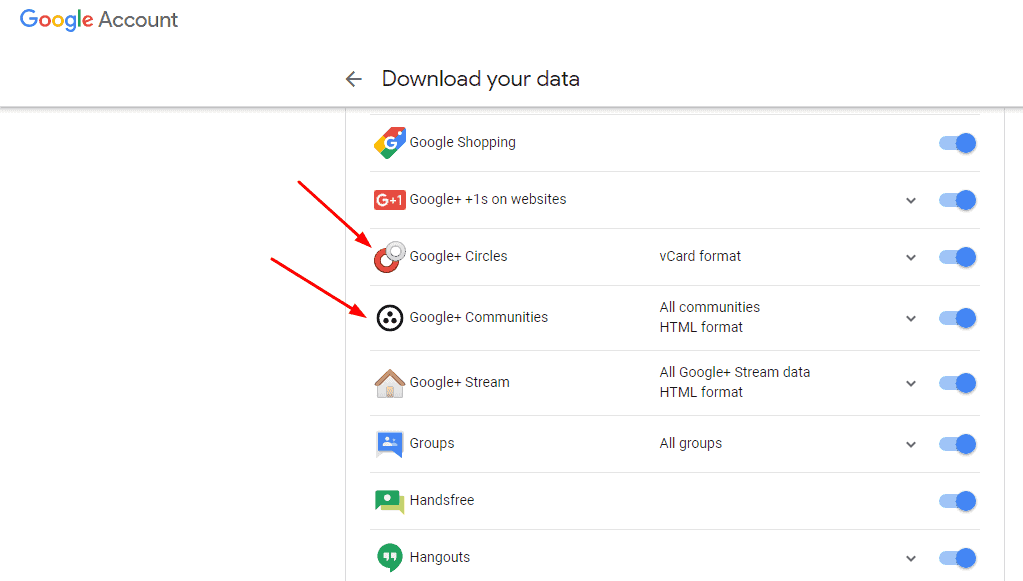Expand Google+ +1s on websites options
The height and width of the screenshot is (581, 1023).
[911, 200]
